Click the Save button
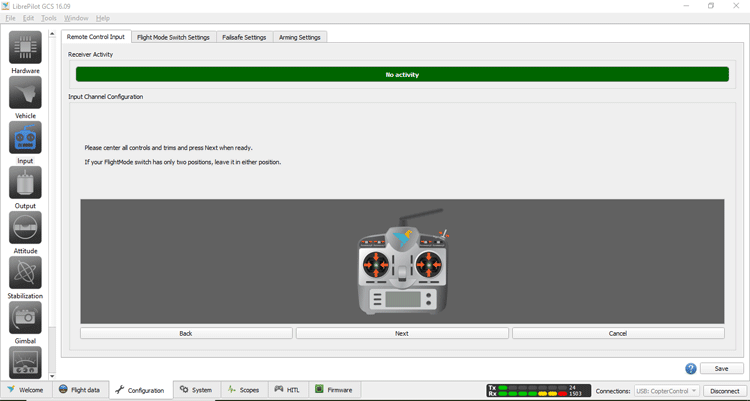750x401 pixels. click(x=721, y=368)
